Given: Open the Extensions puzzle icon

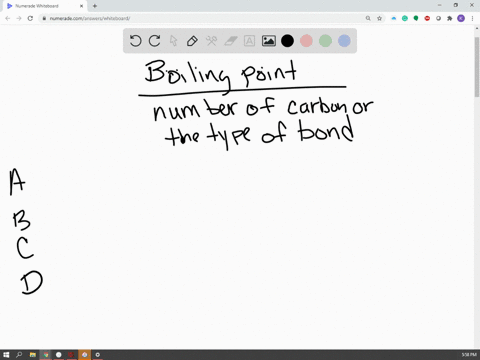Looking at the screenshot, I should tap(450, 18).
